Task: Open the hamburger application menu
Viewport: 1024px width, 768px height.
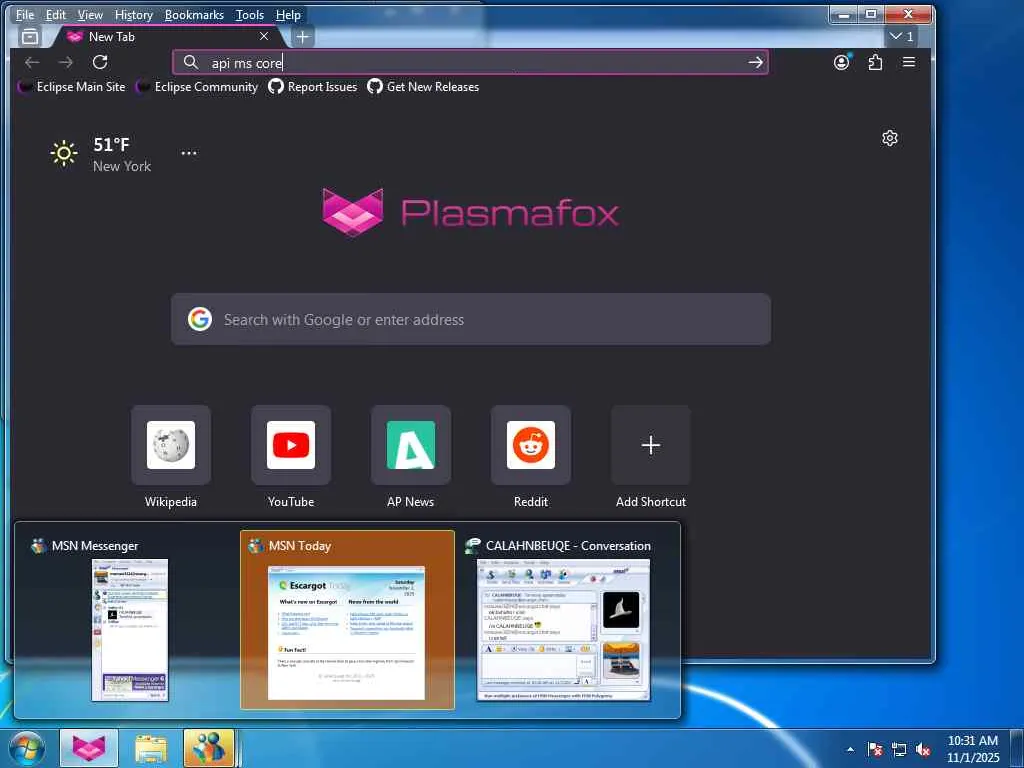Action: (908, 62)
